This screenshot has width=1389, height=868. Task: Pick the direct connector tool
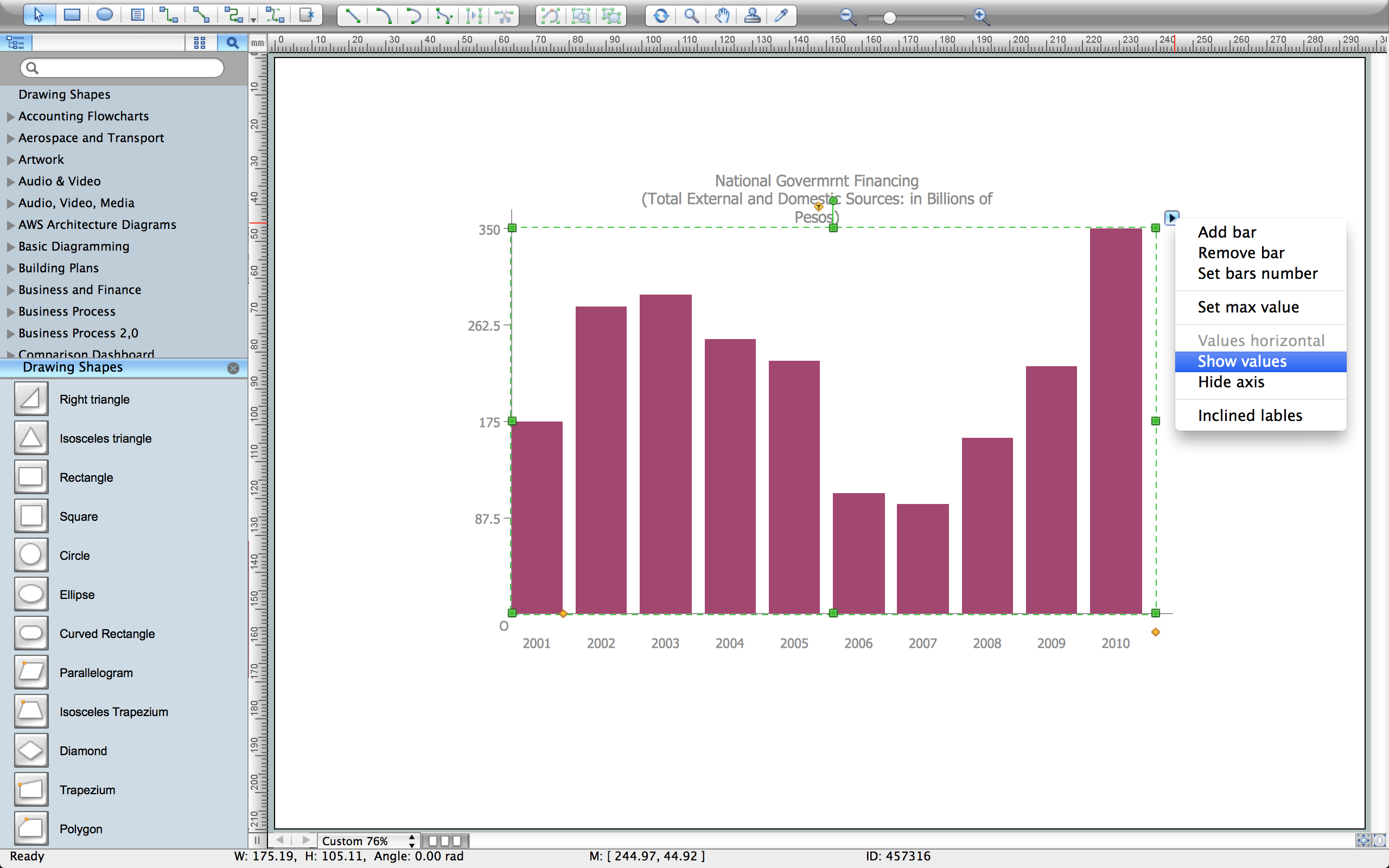click(201, 15)
